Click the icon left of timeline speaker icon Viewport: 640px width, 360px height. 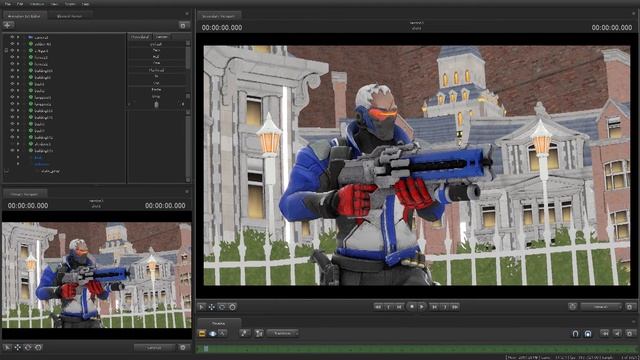pyautogui.click(x=605, y=333)
